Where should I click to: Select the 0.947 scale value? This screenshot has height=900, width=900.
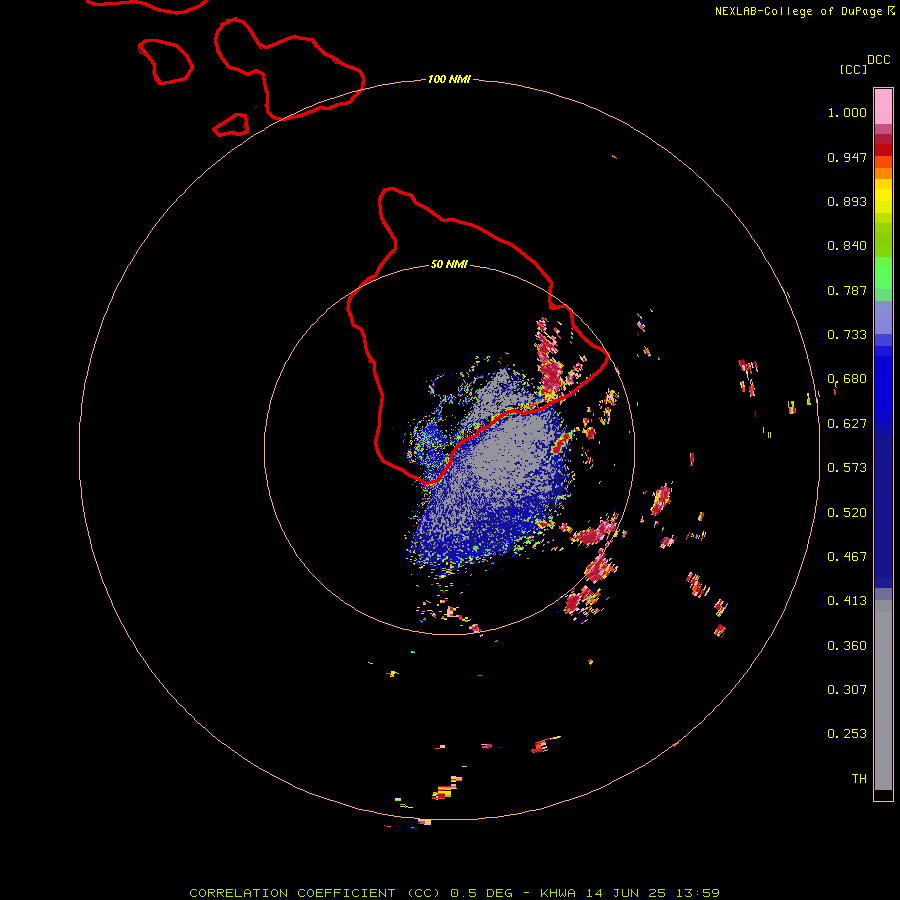847,157
